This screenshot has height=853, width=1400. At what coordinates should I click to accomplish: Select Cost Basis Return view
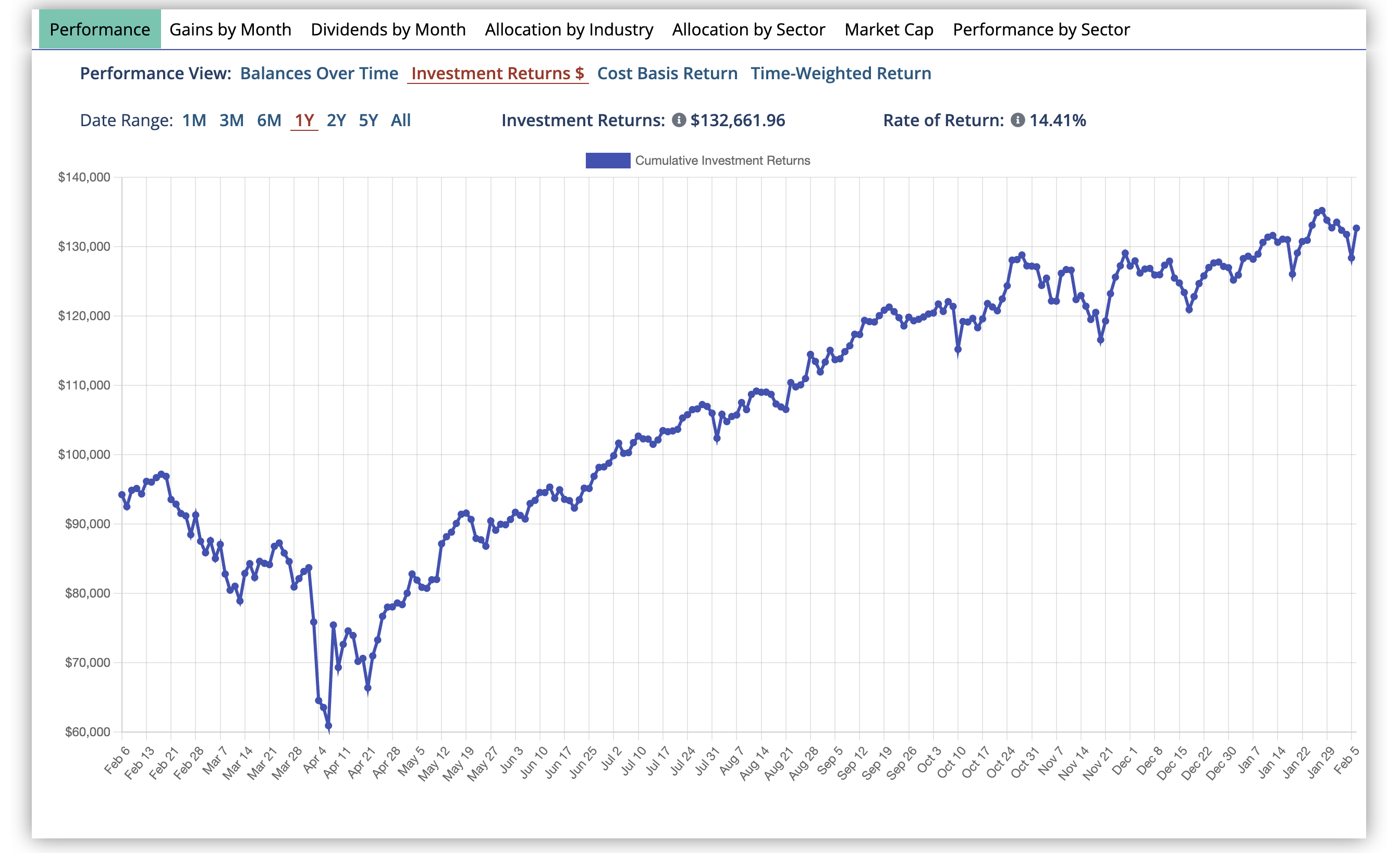[668, 74]
